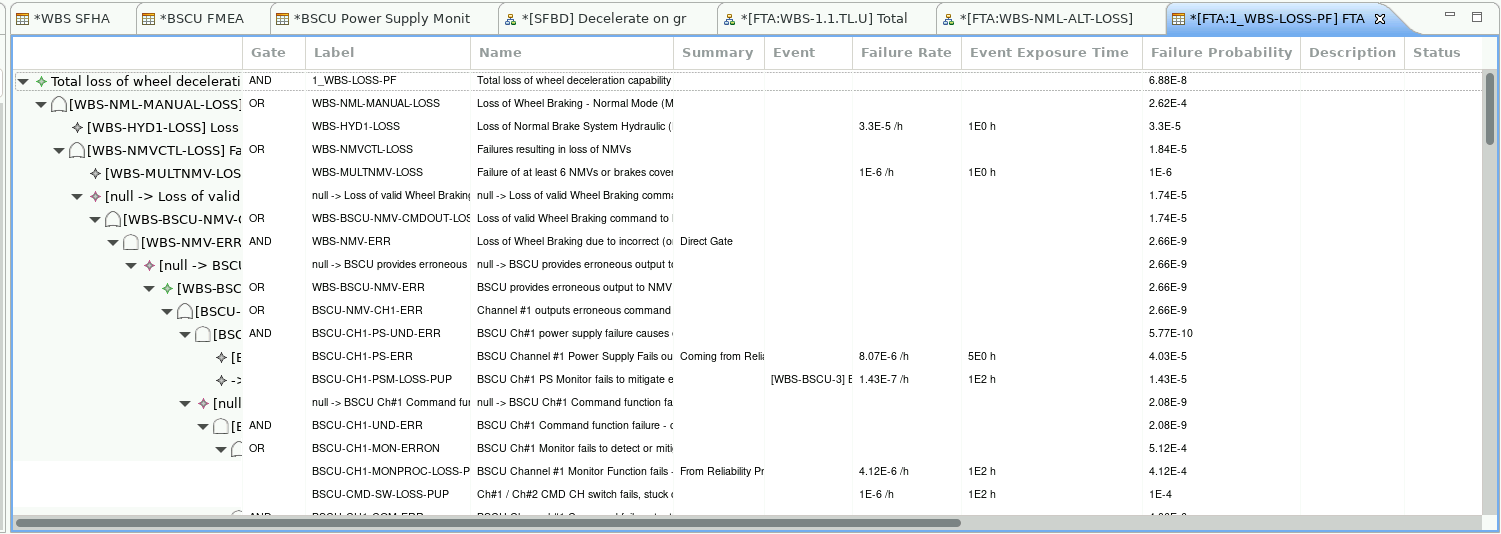Click the Gate column header
The height and width of the screenshot is (534, 1501).
coord(273,53)
